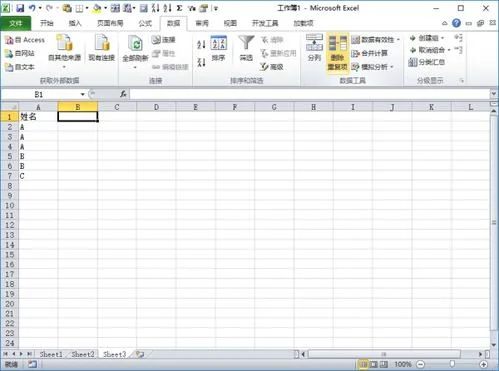Switch to the 开发工具 (Developer) tab
The width and height of the screenshot is (499, 371).
point(265,23)
